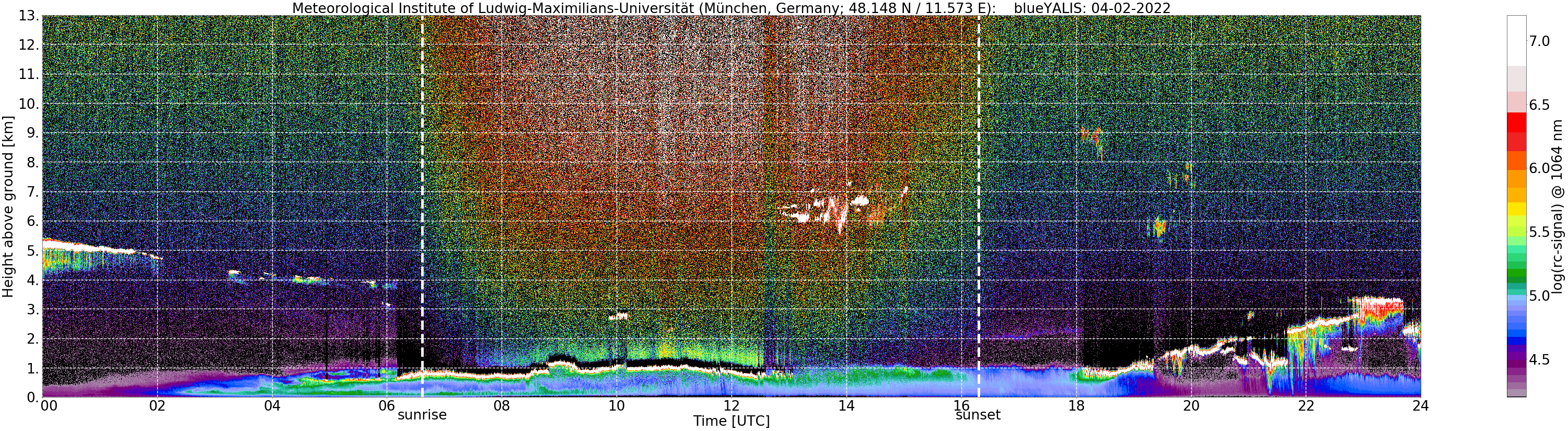Click the 'sunrise' label under the axis
The height and width of the screenshot is (431, 1568).
click(x=422, y=415)
